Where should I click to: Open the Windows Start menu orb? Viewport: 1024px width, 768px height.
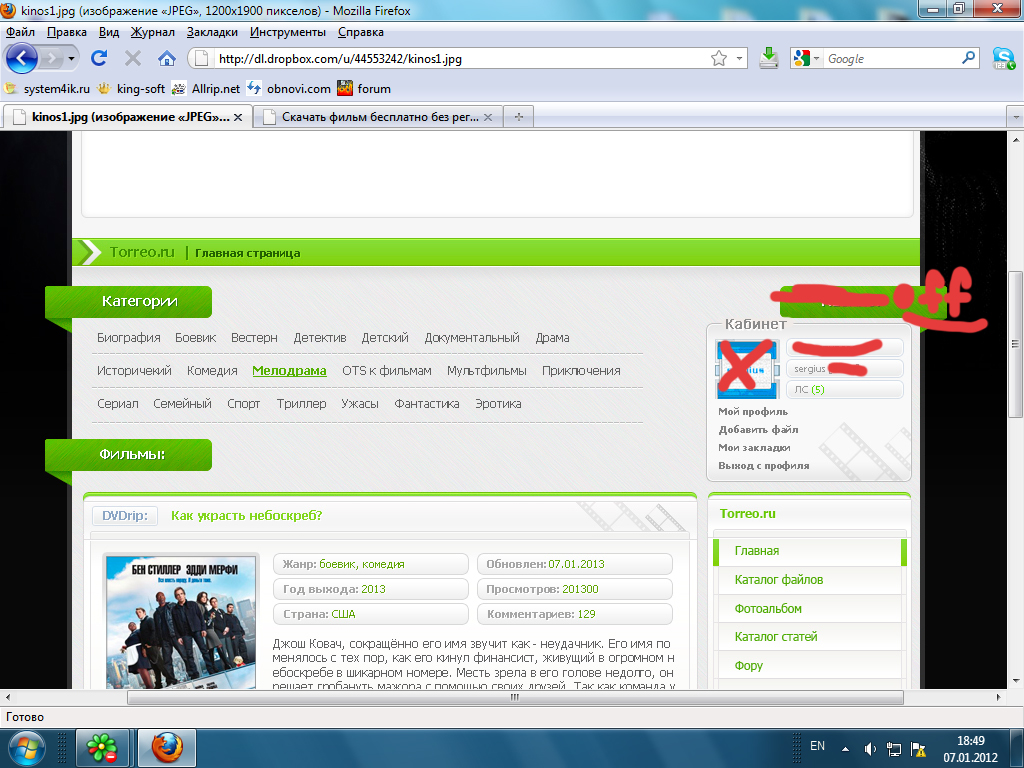(x=27, y=748)
